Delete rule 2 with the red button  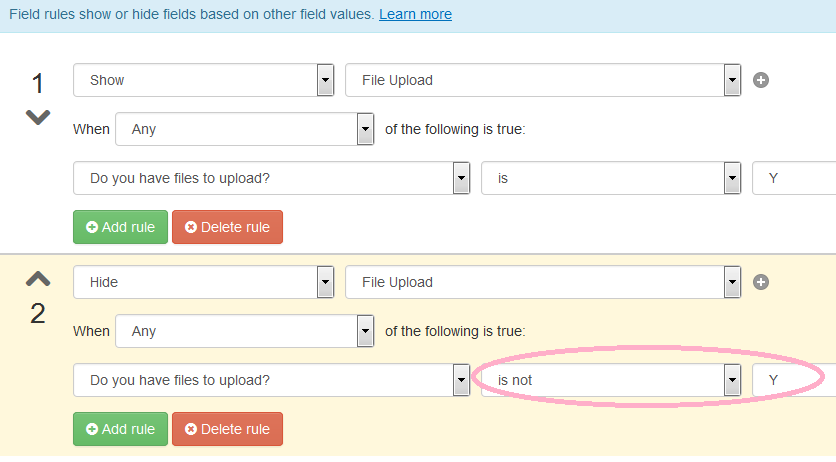228,429
